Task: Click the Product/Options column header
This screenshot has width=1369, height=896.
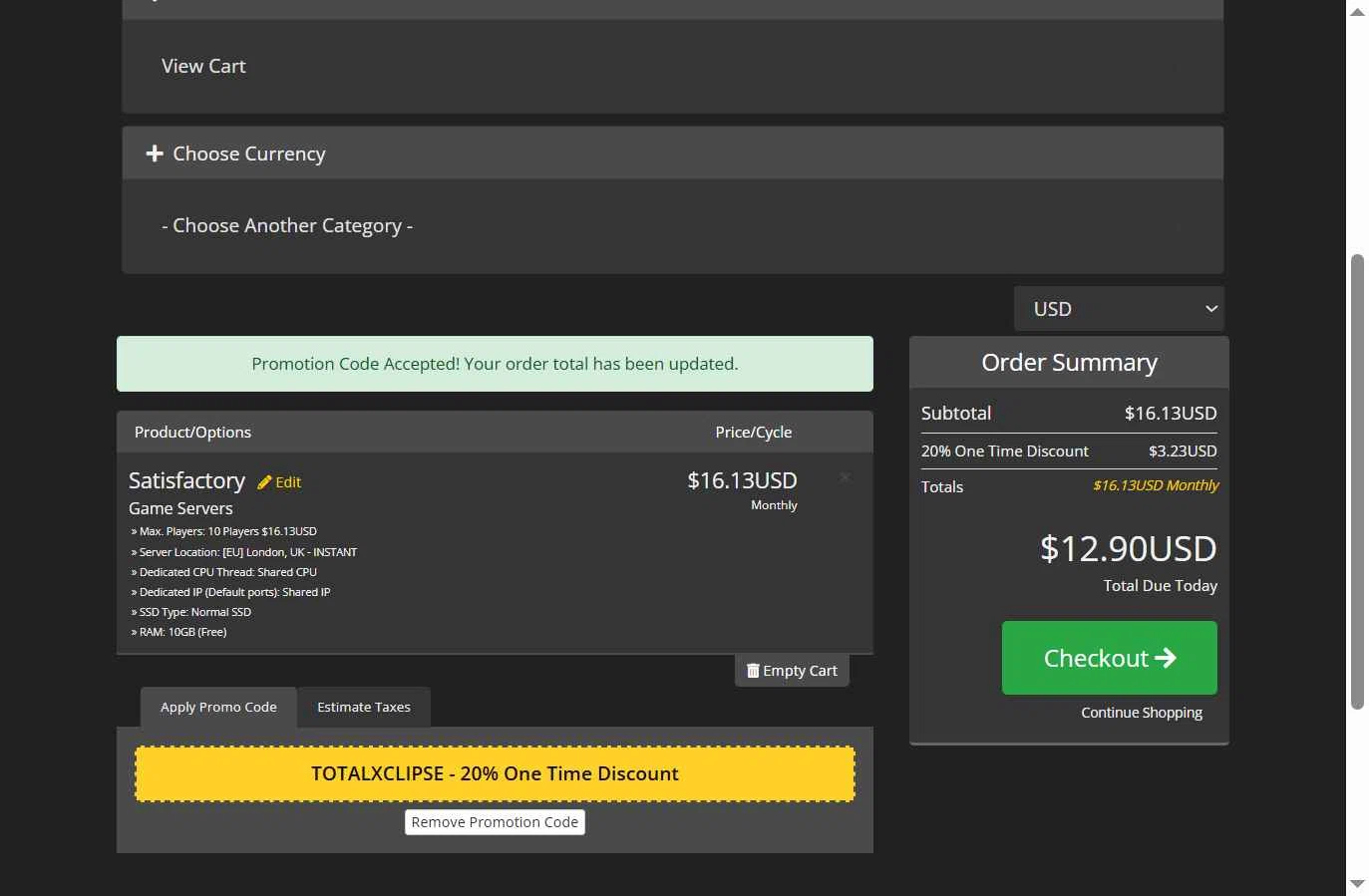Action: coord(192,433)
